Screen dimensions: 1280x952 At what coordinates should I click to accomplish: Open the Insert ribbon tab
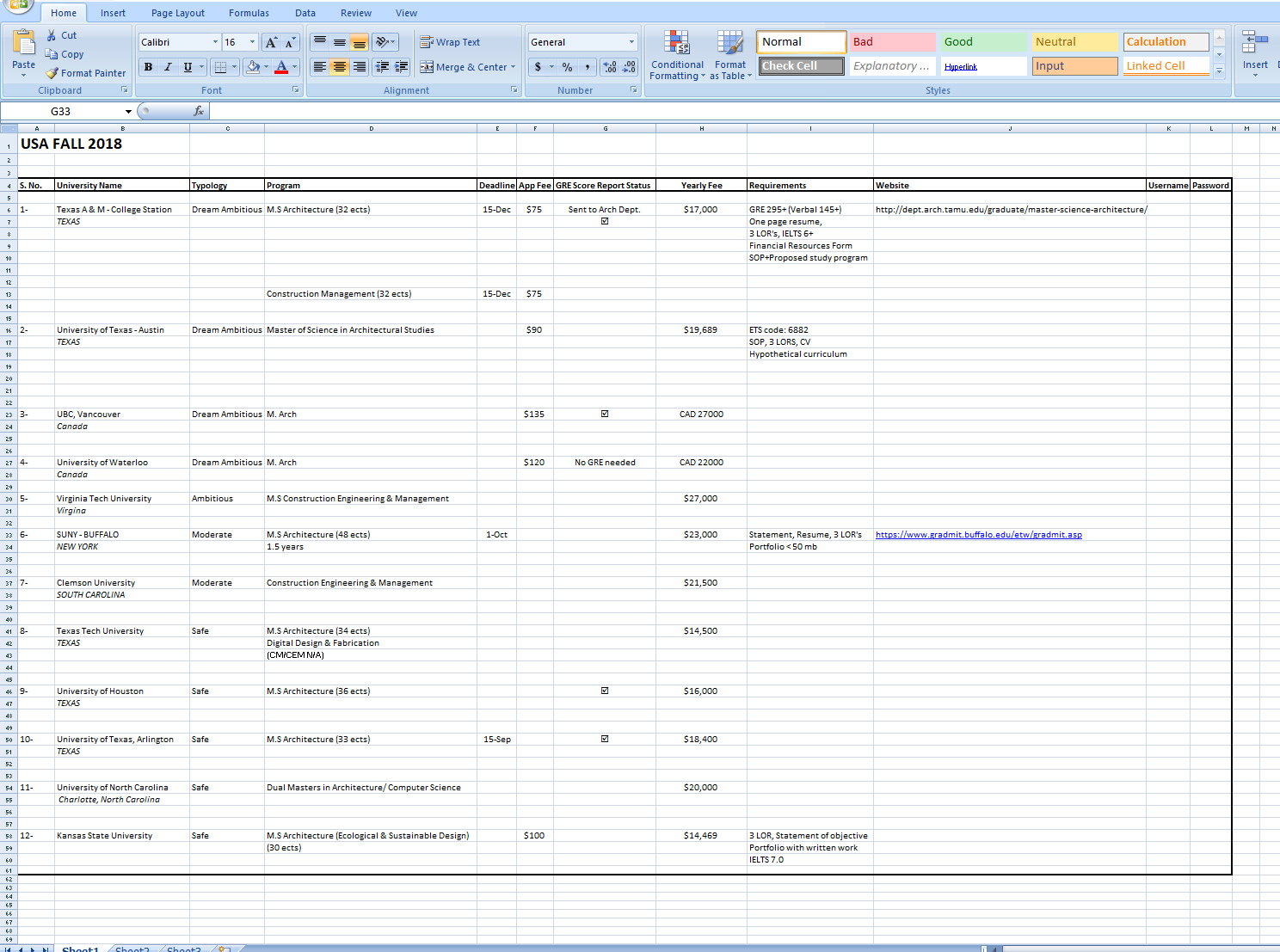pos(113,13)
